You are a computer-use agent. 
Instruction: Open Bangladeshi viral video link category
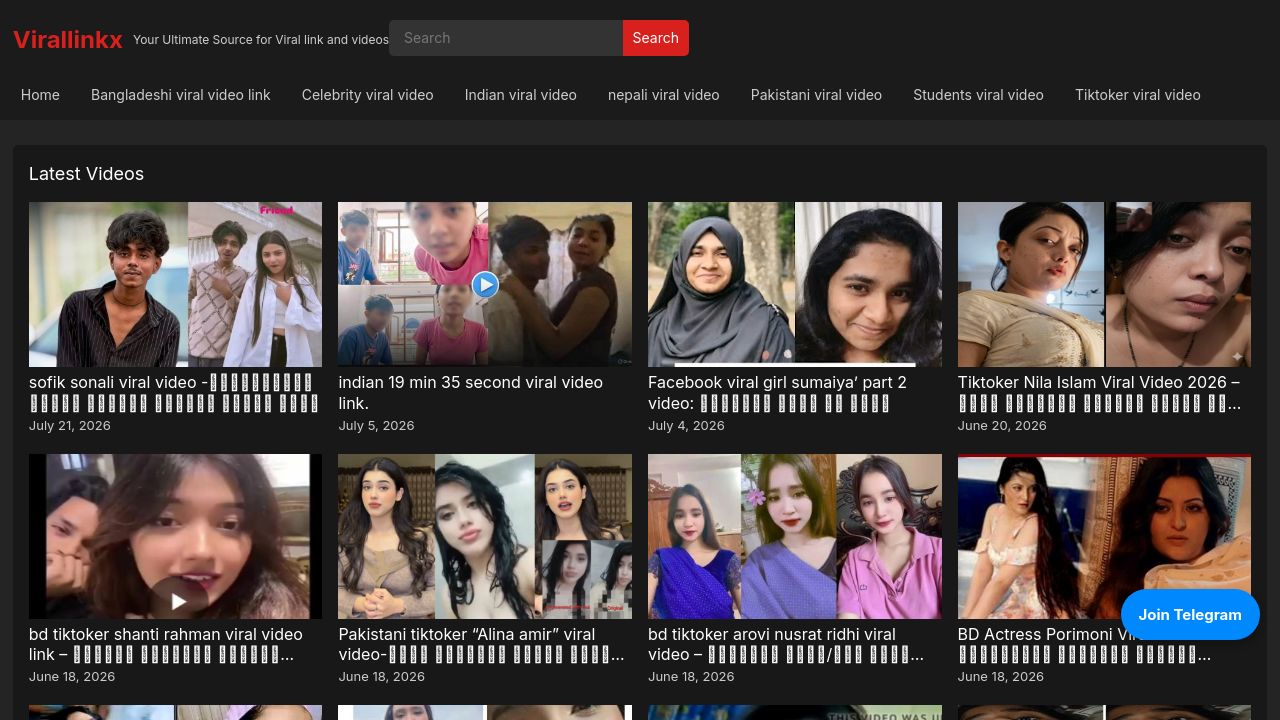[x=181, y=95]
